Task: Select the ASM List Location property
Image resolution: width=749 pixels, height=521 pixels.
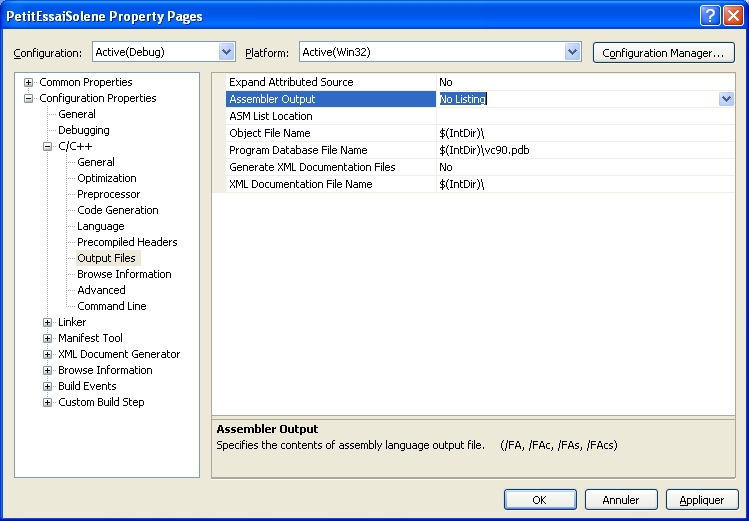Action: click(x=331, y=116)
